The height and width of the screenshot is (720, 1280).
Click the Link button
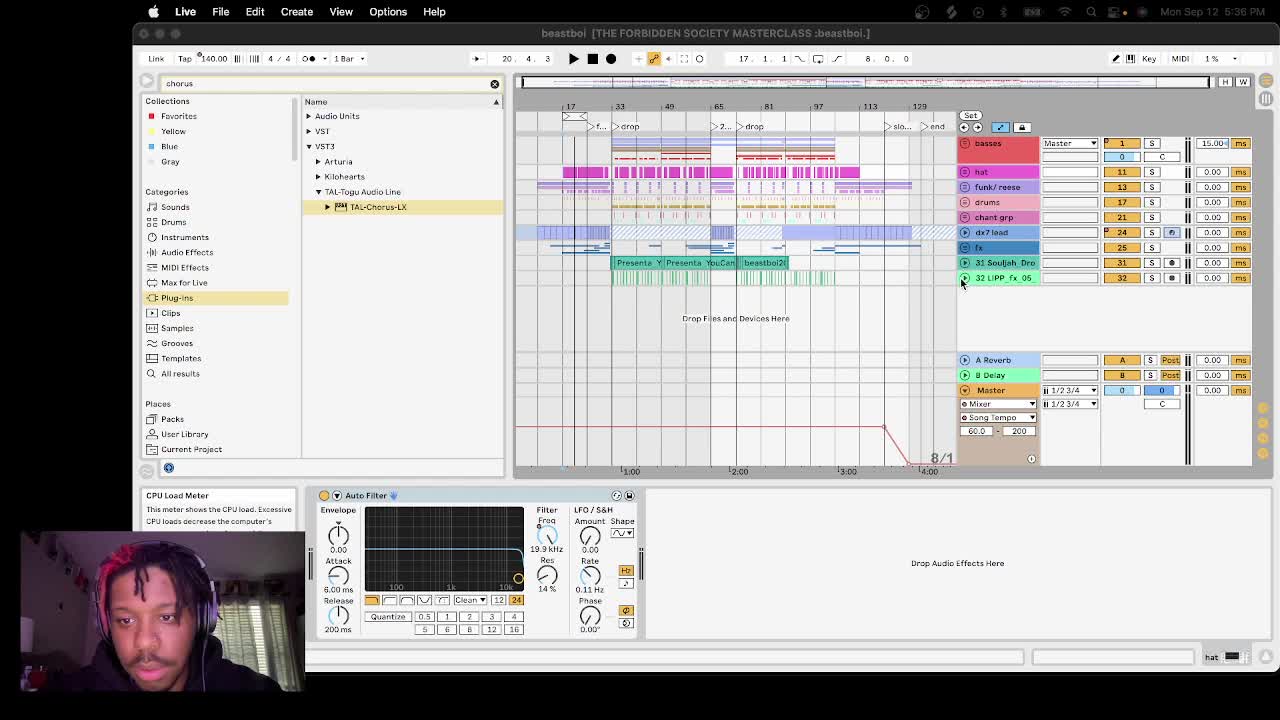click(156, 59)
